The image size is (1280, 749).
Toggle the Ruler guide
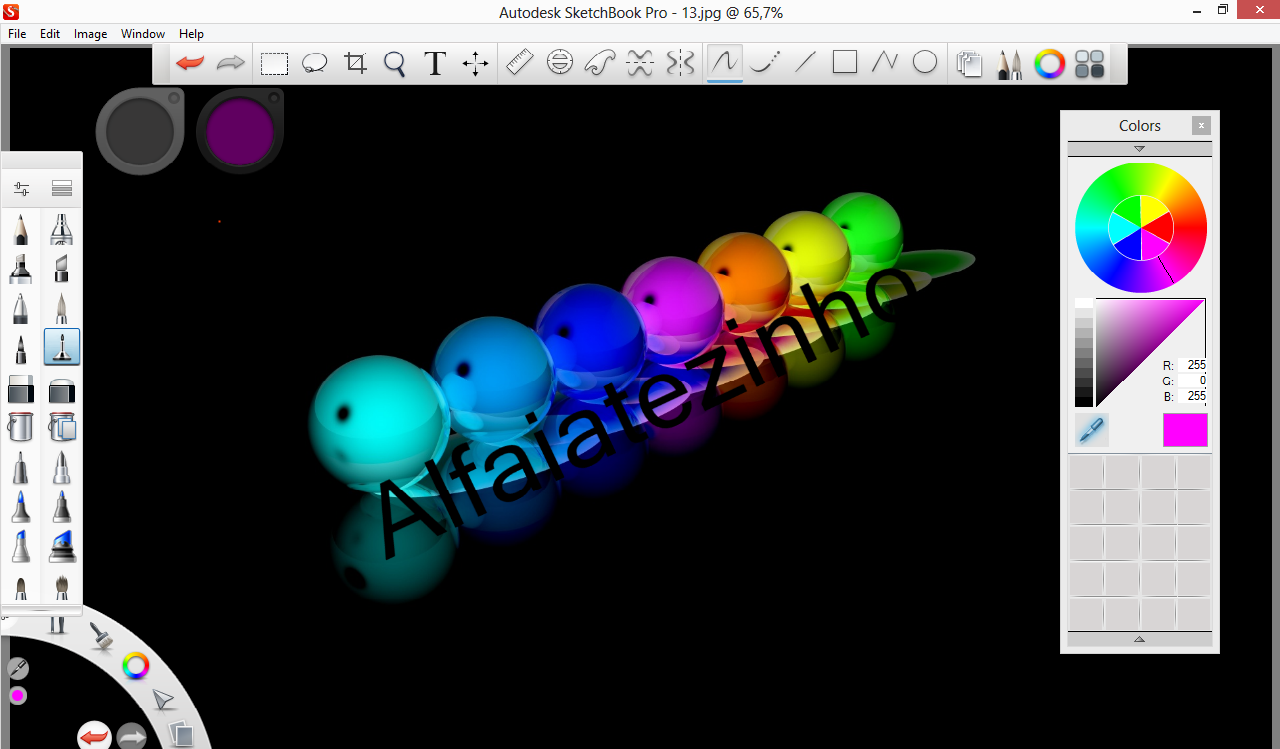pos(519,63)
